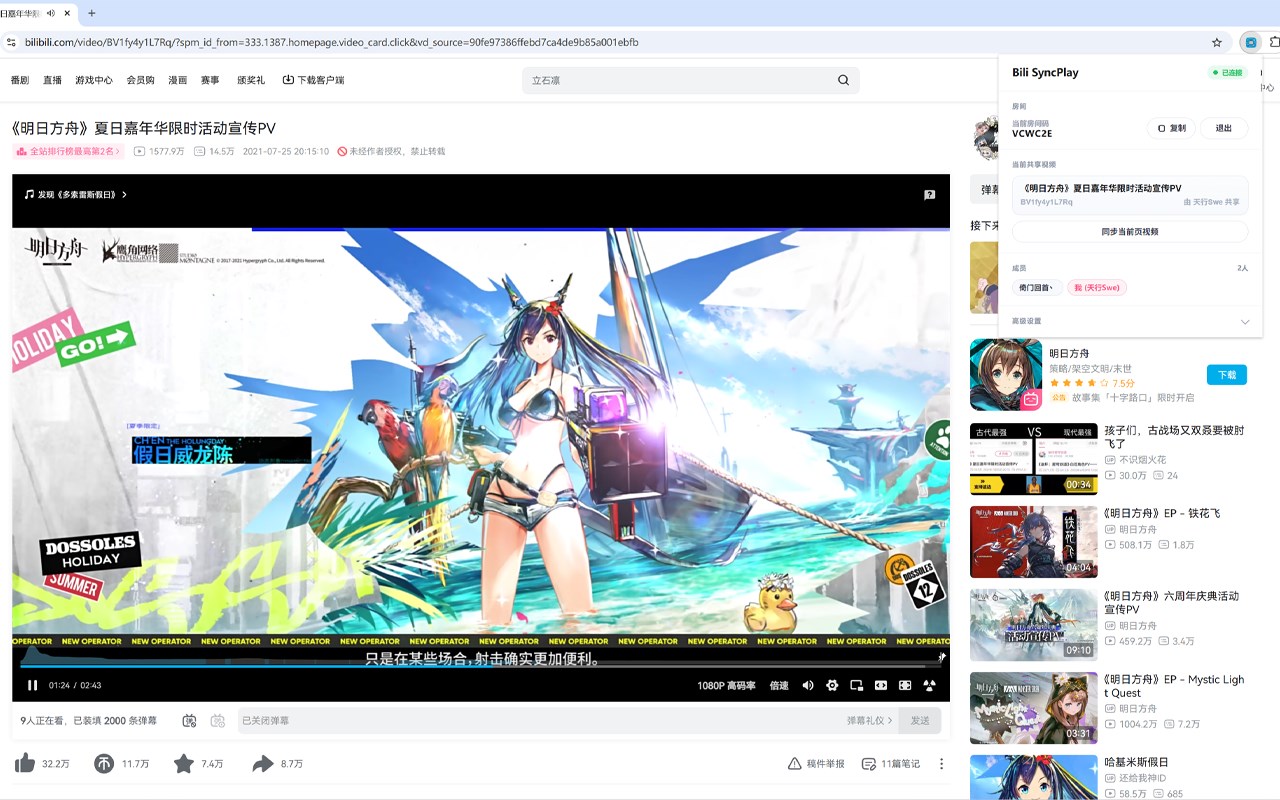Click the 发送 send danmaku button
The width and height of the screenshot is (1280, 800).
pos(920,720)
